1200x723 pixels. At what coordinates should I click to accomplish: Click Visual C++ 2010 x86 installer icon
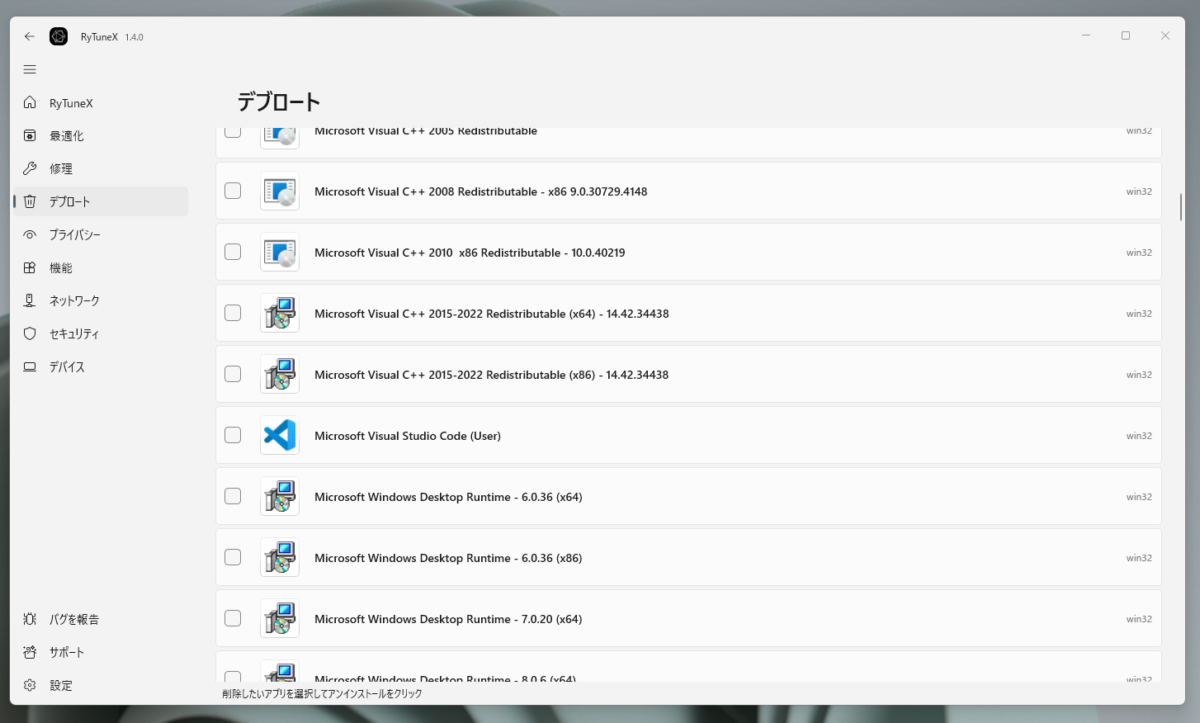[x=279, y=252]
